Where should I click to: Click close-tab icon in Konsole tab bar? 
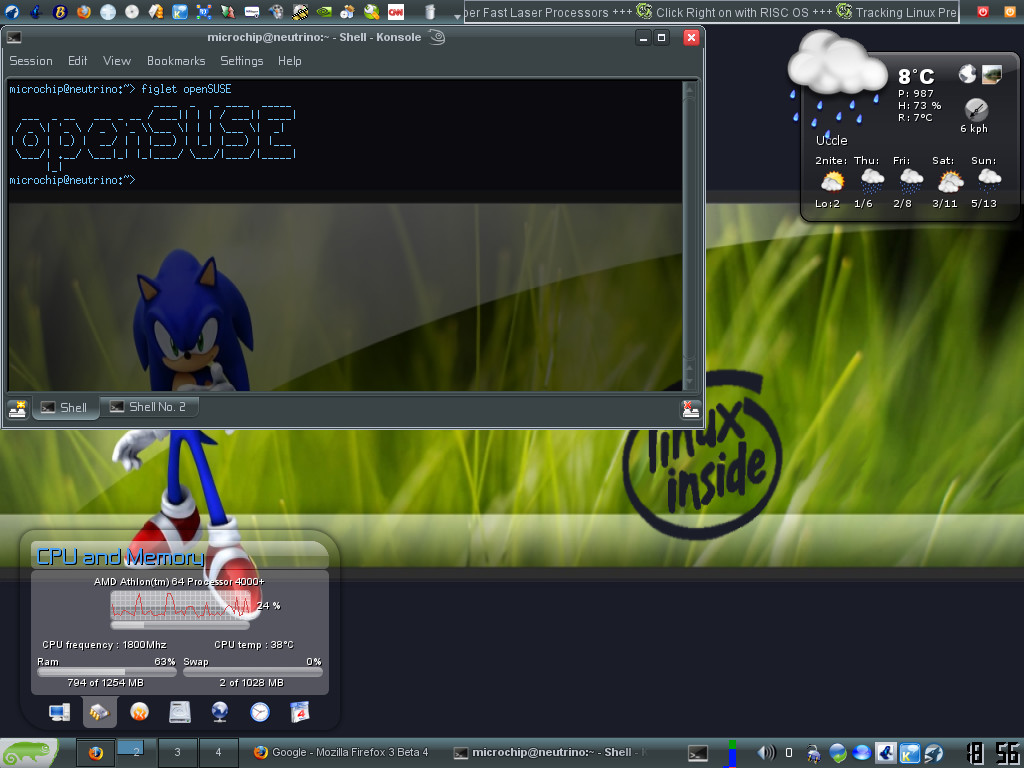tap(690, 409)
